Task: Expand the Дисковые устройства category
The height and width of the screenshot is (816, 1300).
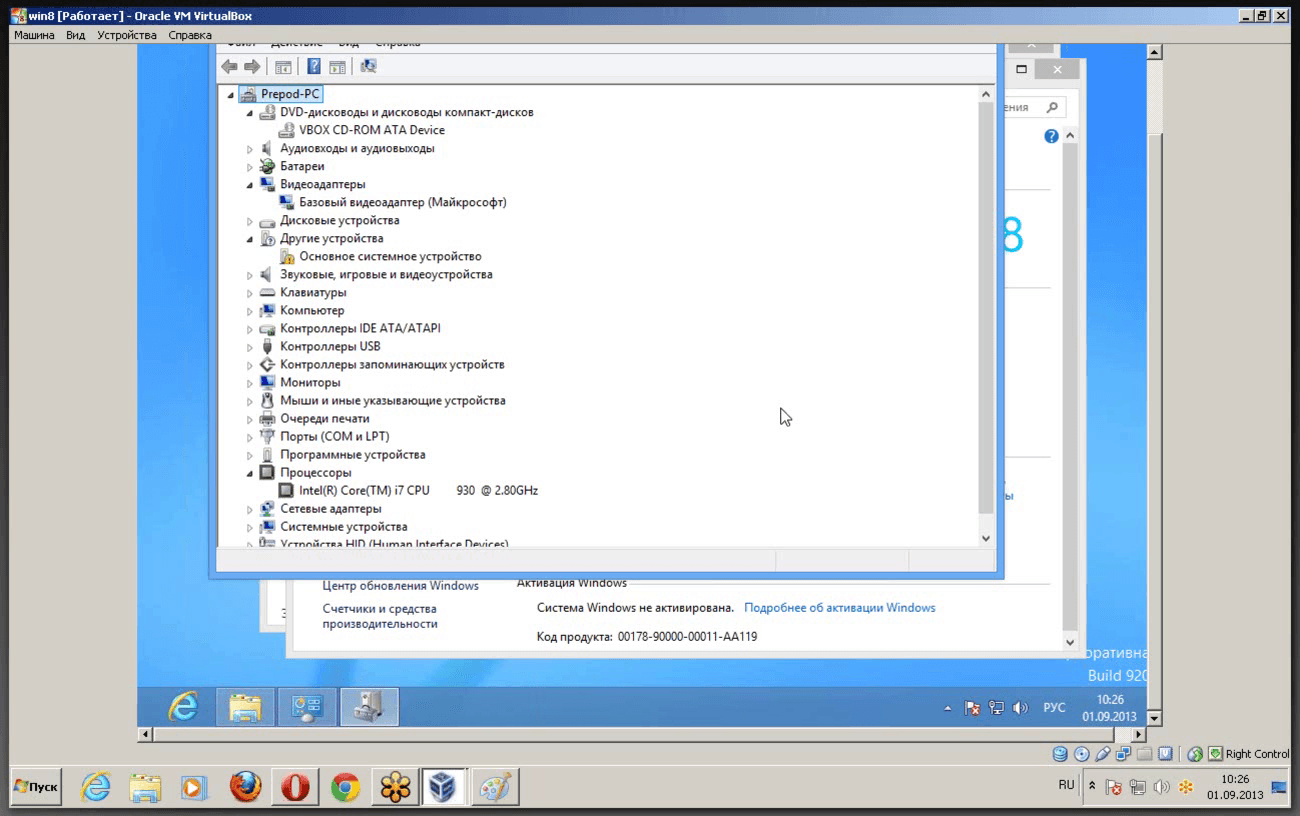Action: (x=250, y=221)
